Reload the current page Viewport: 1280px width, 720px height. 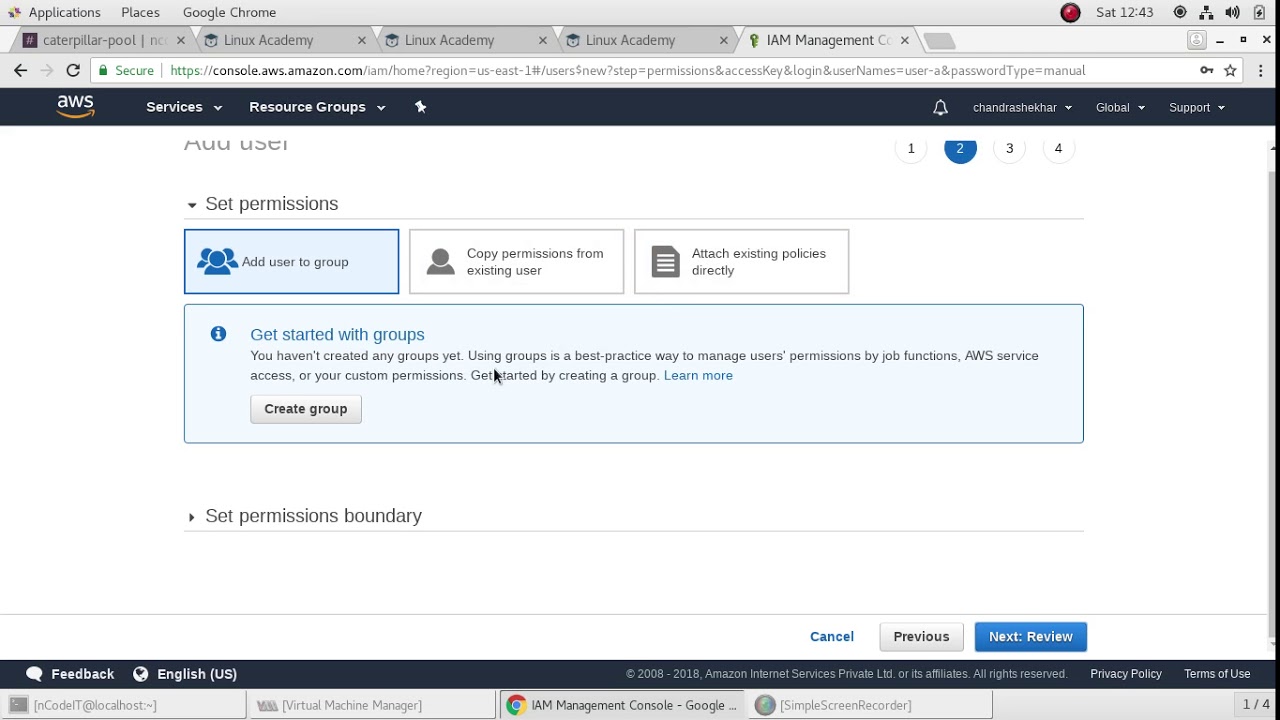coord(73,70)
